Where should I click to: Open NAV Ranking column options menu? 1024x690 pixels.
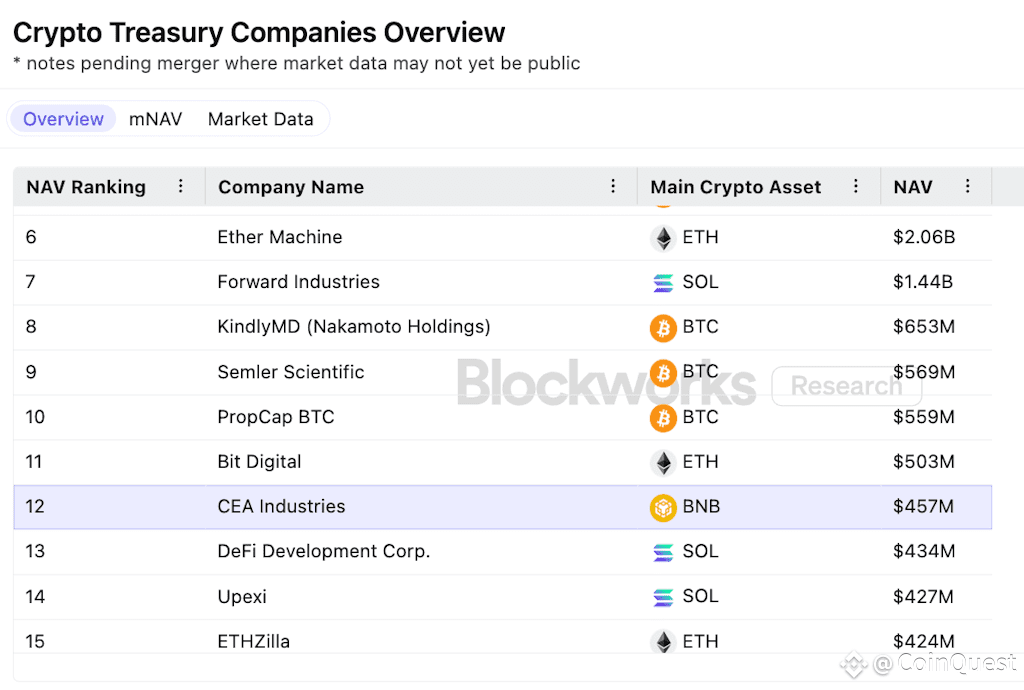181,186
